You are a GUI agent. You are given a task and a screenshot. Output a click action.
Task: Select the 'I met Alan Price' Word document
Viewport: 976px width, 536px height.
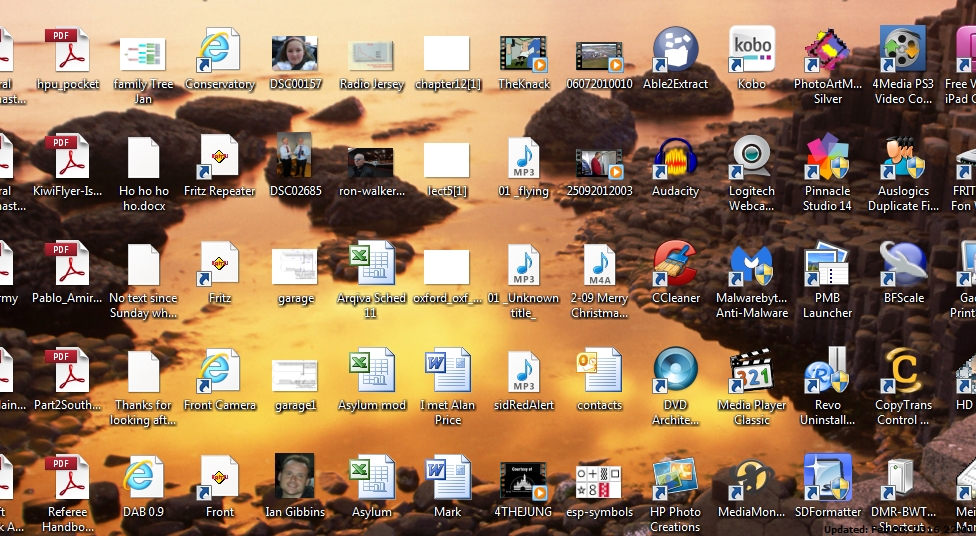(x=447, y=372)
